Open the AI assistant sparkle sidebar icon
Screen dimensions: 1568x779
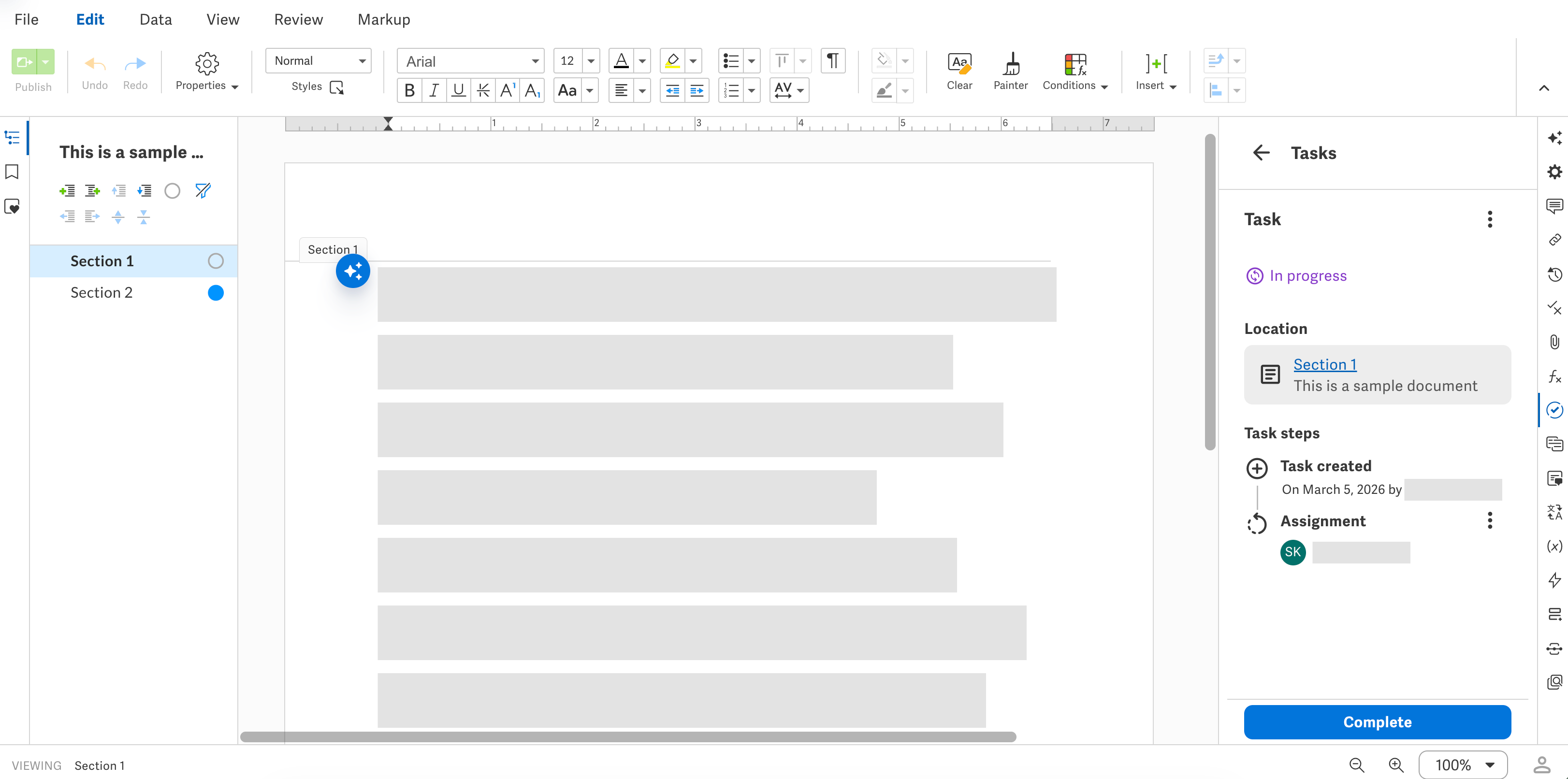1554,138
